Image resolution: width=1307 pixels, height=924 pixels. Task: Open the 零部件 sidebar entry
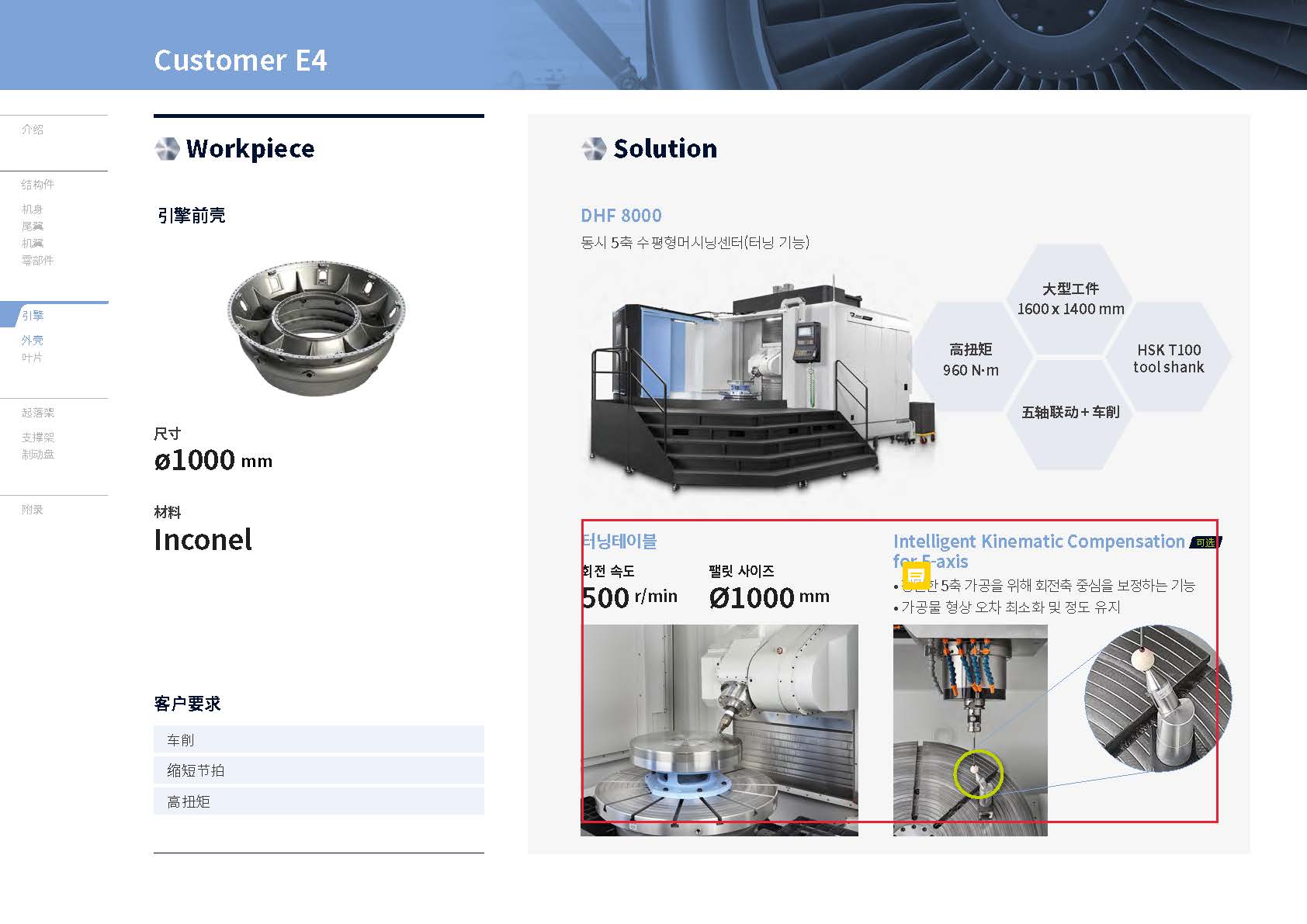38,261
